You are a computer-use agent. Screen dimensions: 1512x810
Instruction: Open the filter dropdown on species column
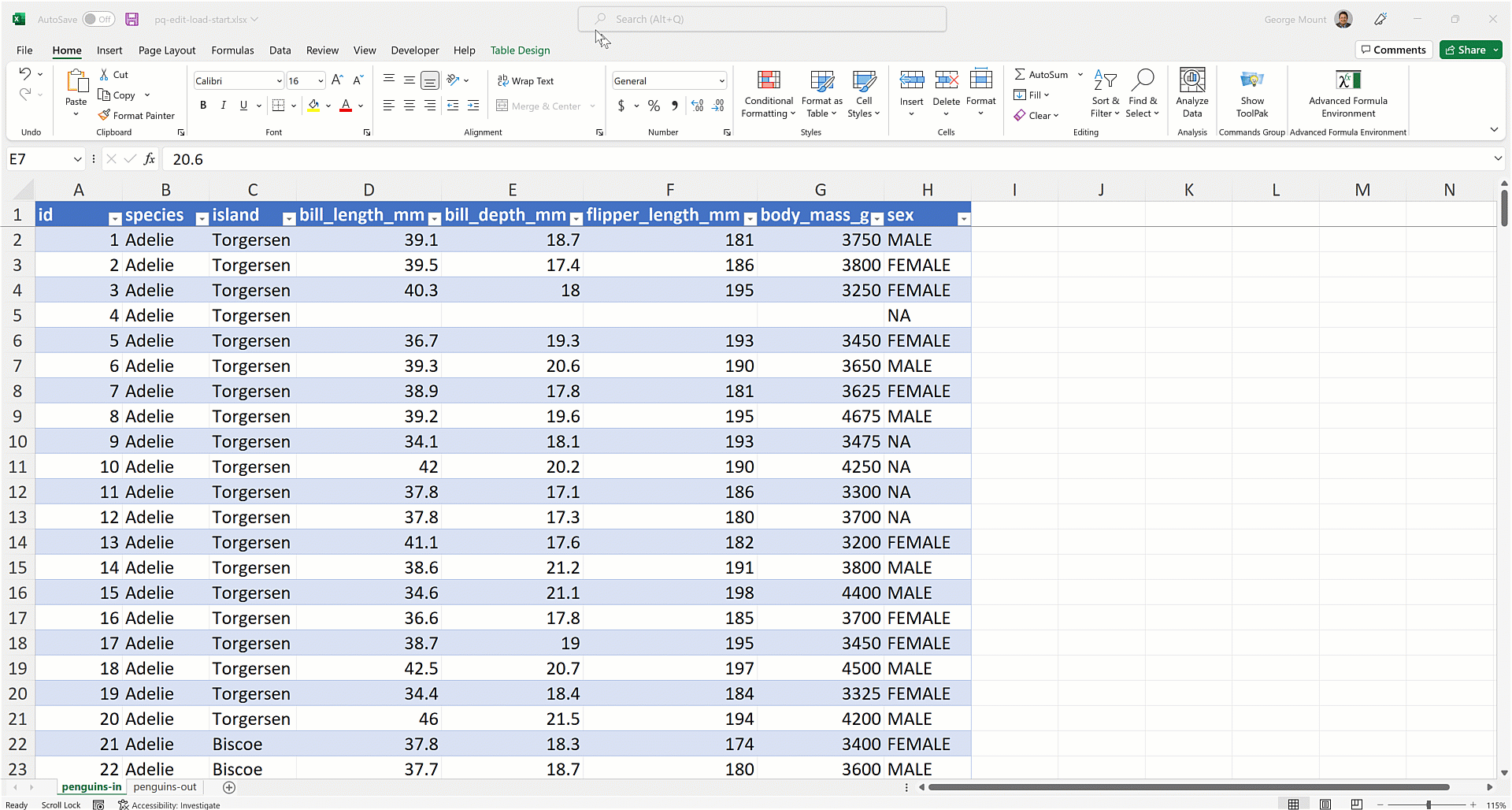point(202,218)
